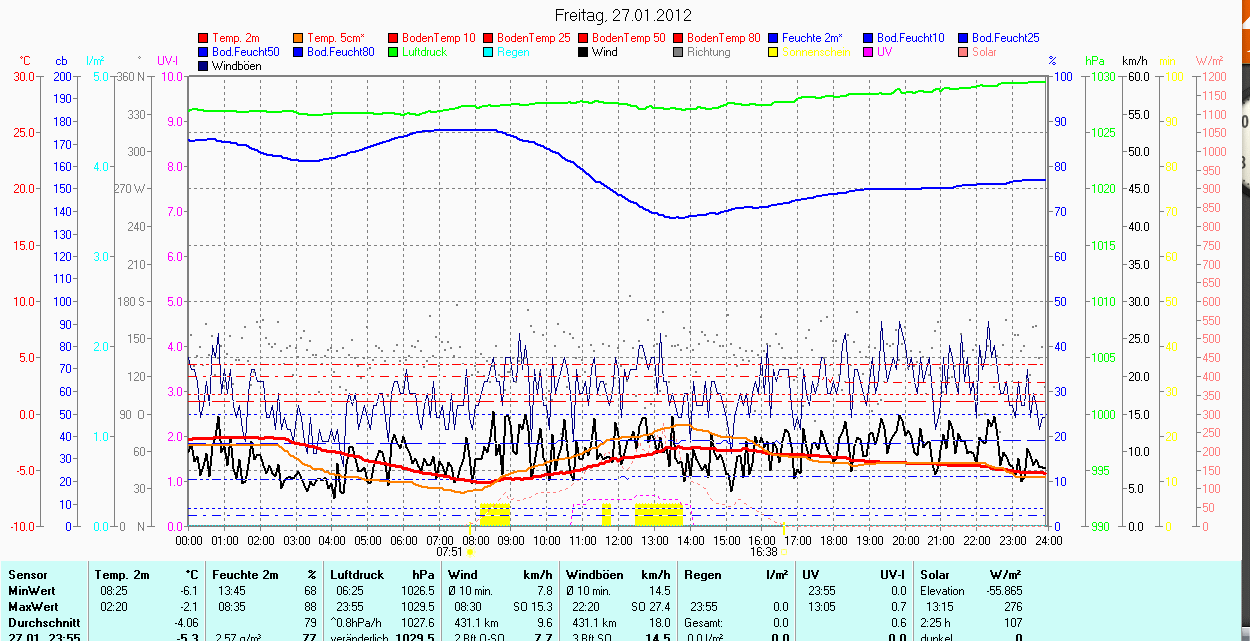Click the gray Richtung legend square
The height and width of the screenshot is (641, 1250).
678,52
